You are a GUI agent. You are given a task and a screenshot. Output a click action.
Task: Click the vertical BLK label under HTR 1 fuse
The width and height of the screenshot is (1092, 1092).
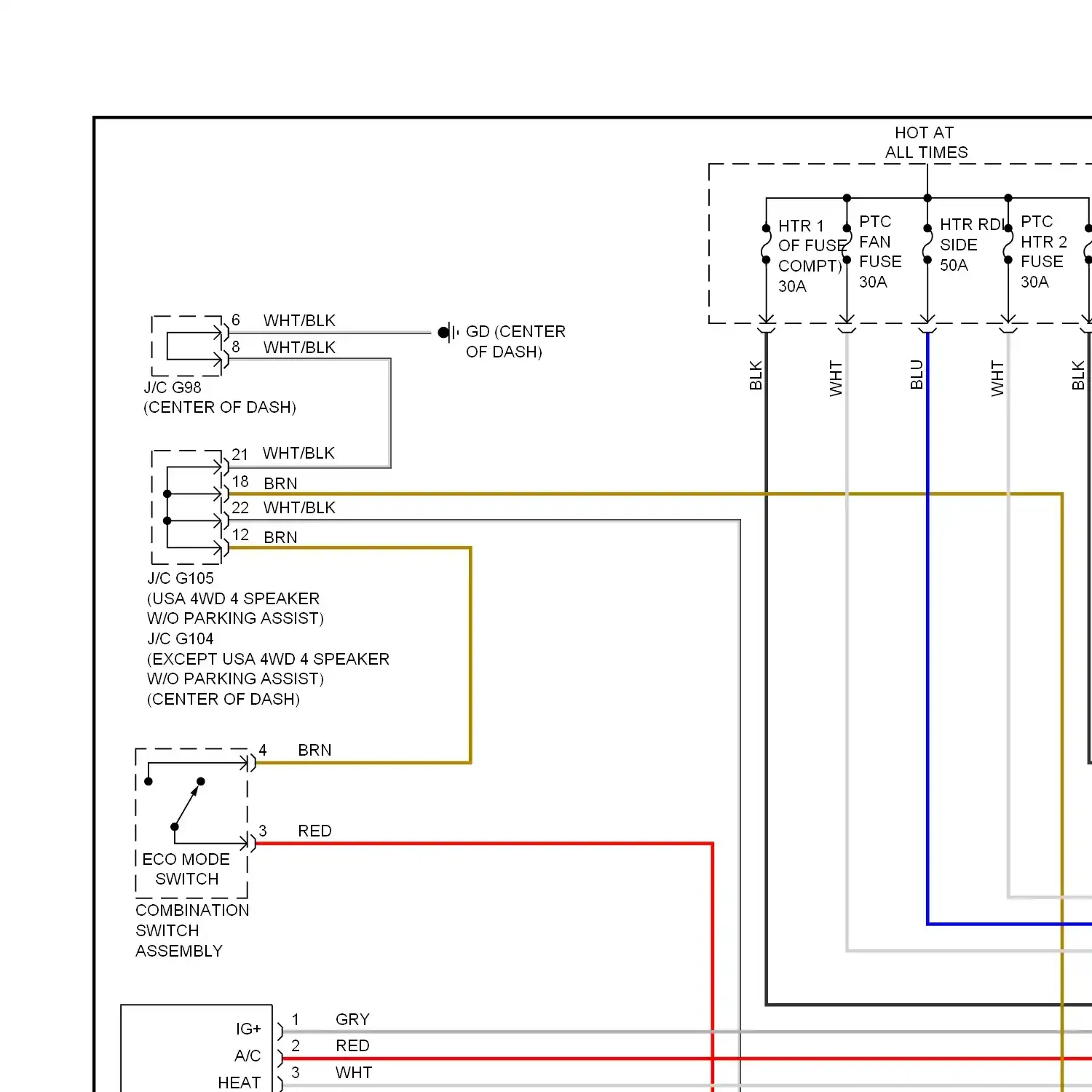[756, 375]
